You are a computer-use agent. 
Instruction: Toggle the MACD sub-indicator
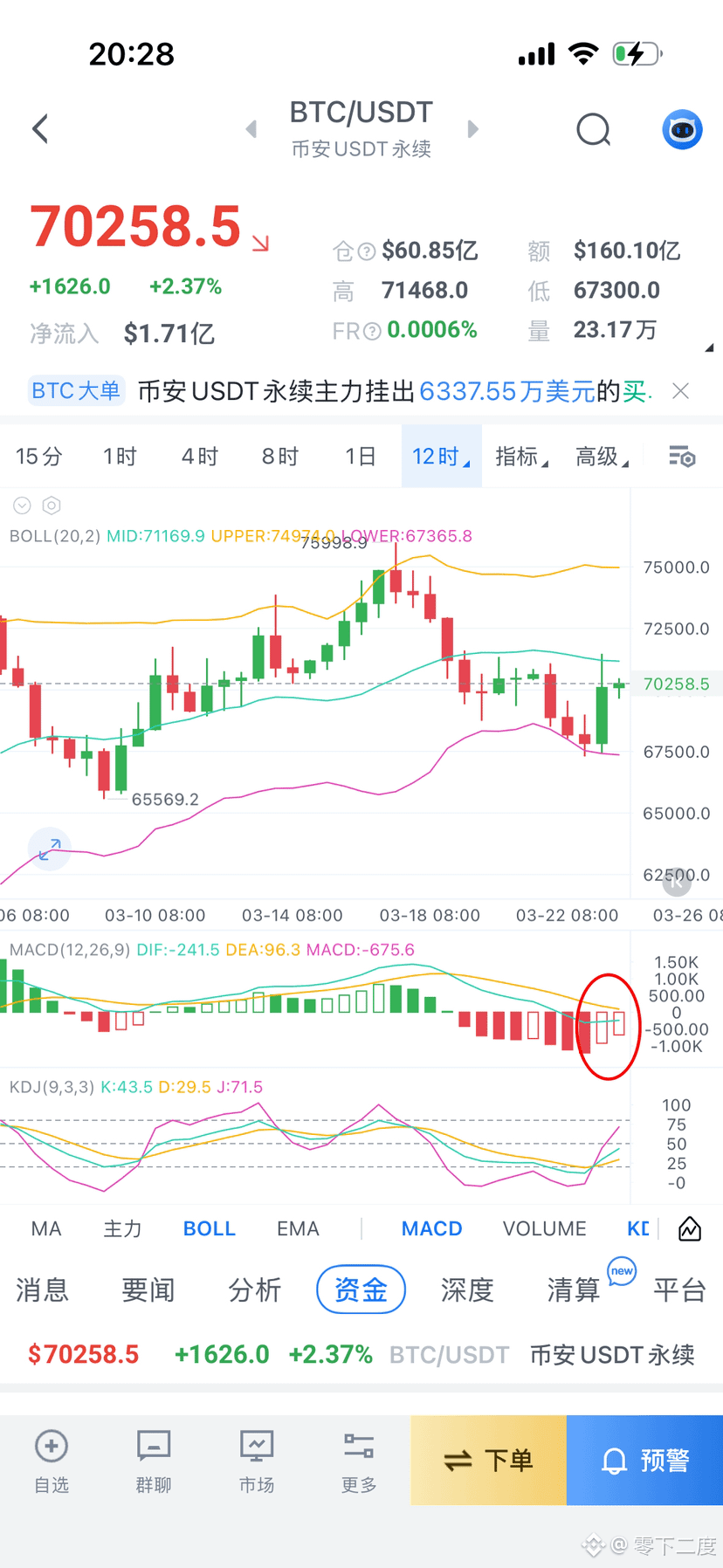click(x=432, y=1228)
